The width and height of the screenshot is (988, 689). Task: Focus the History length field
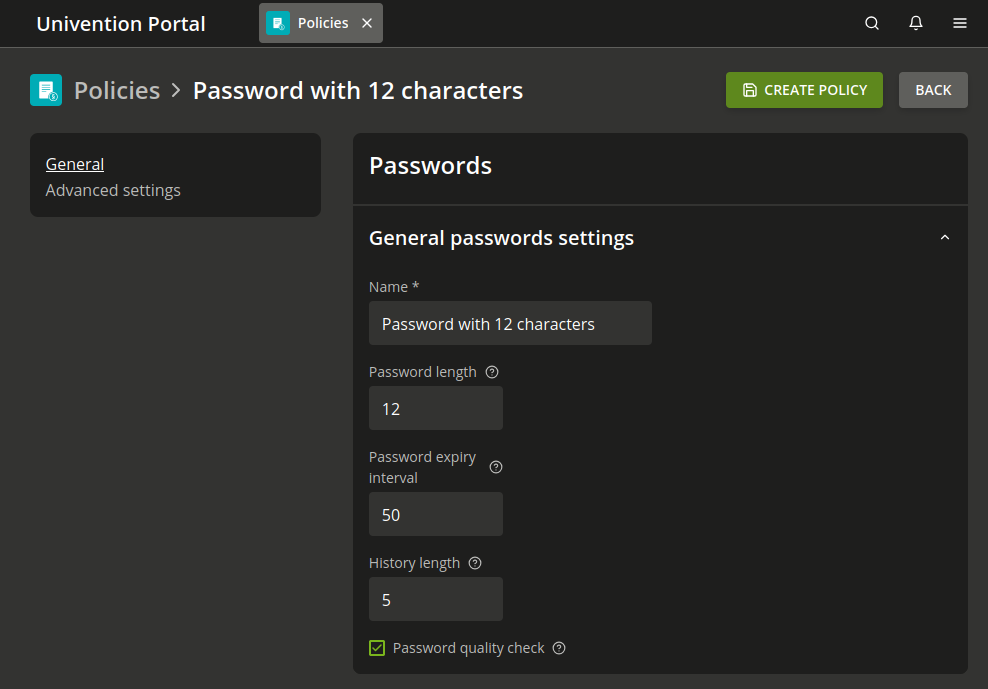click(436, 600)
